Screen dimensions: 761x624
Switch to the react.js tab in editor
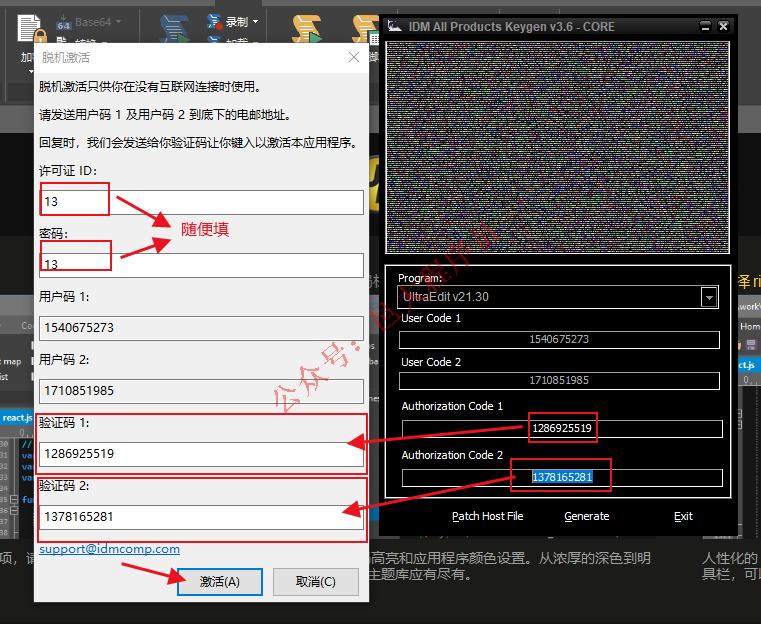[17, 417]
